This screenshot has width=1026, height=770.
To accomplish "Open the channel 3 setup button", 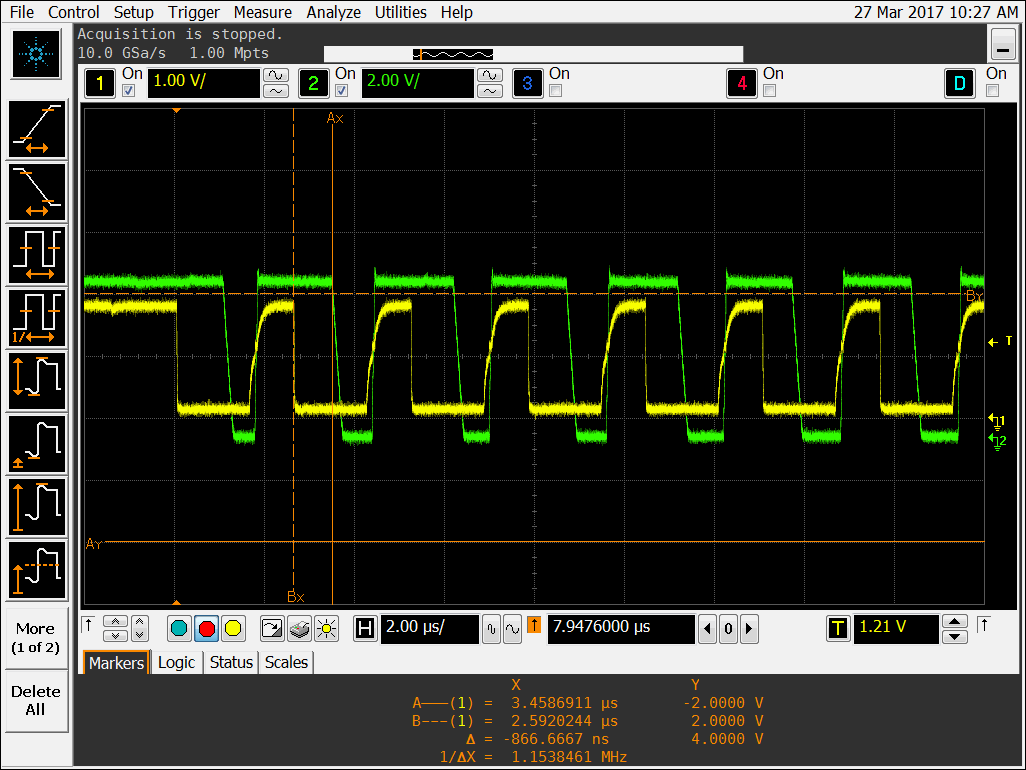I will point(527,83).
